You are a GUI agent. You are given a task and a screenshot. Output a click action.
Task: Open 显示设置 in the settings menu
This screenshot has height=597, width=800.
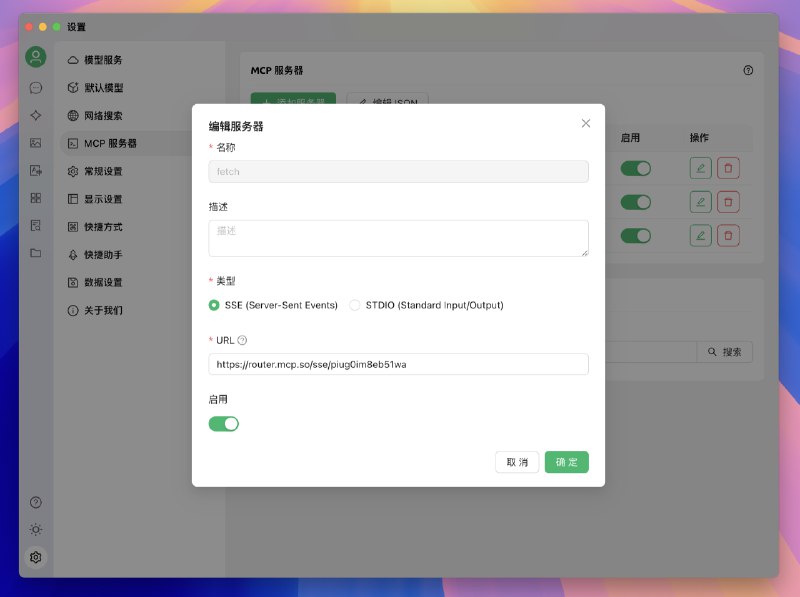coord(141,199)
